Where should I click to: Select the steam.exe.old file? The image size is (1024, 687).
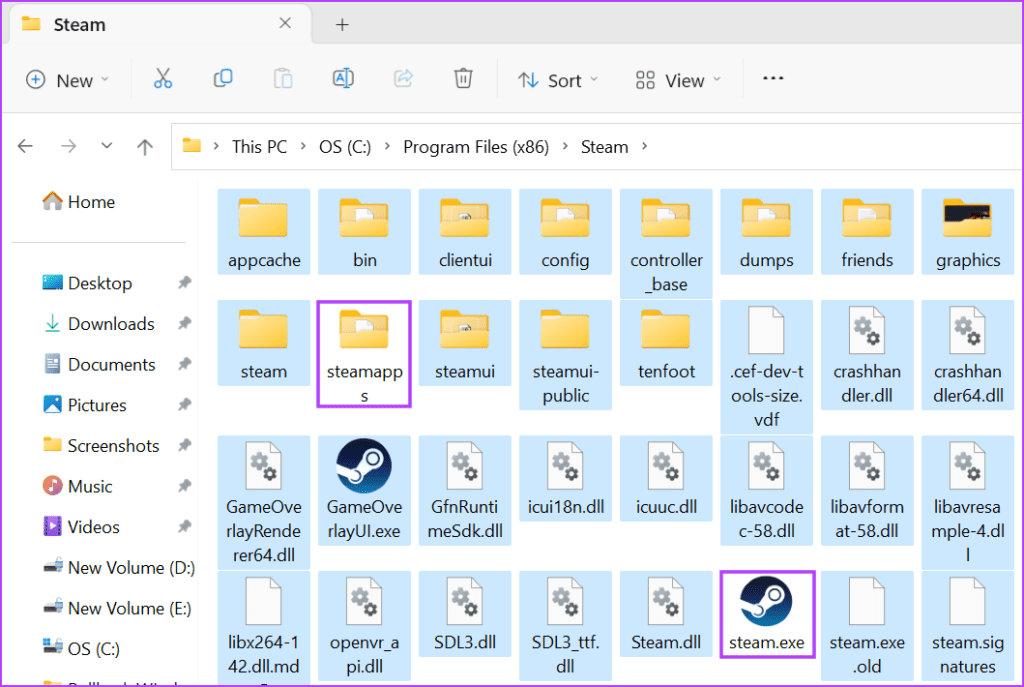tap(867, 626)
